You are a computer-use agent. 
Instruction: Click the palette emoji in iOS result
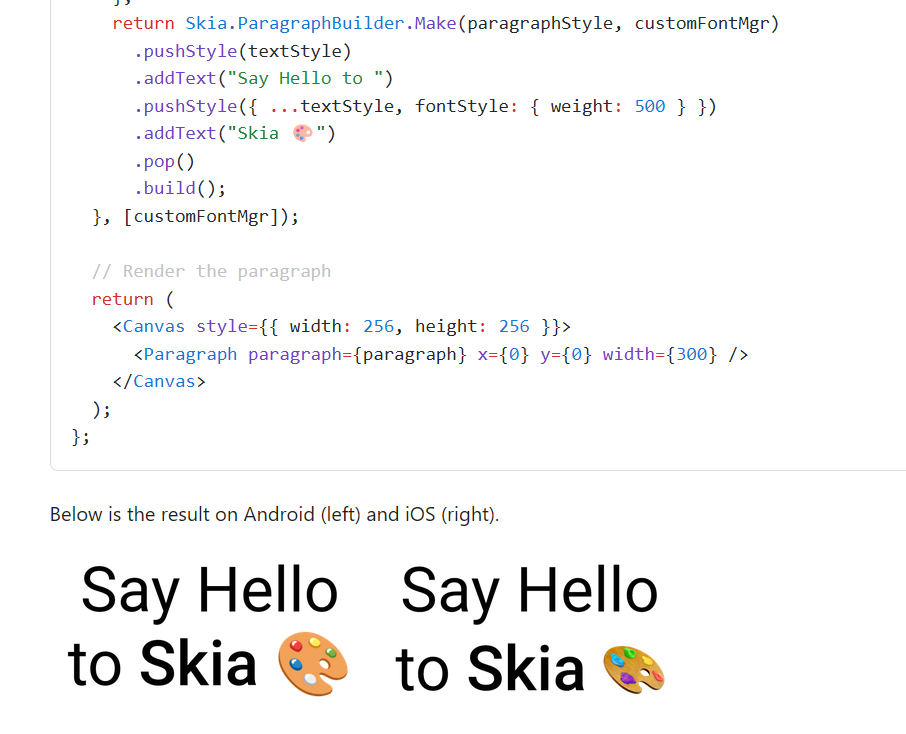[x=634, y=669]
